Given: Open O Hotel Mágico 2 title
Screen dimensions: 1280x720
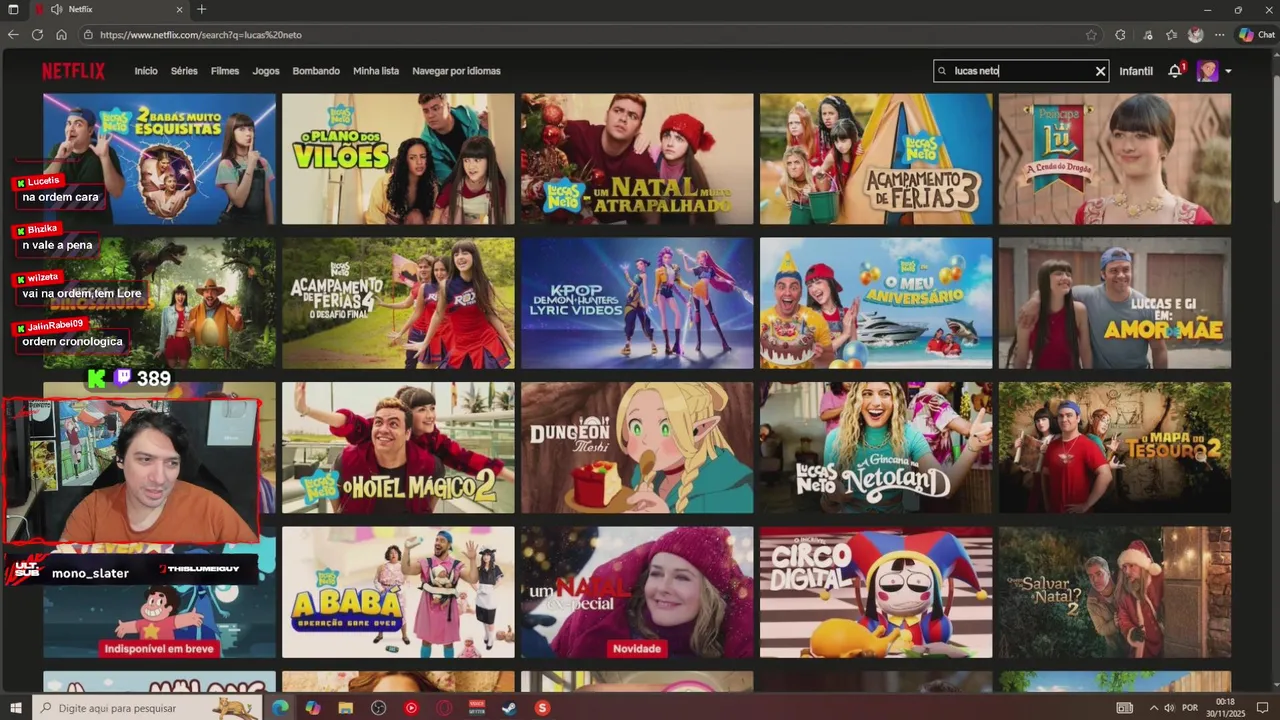Looking at the screenshot, I should tap(398, 448).
